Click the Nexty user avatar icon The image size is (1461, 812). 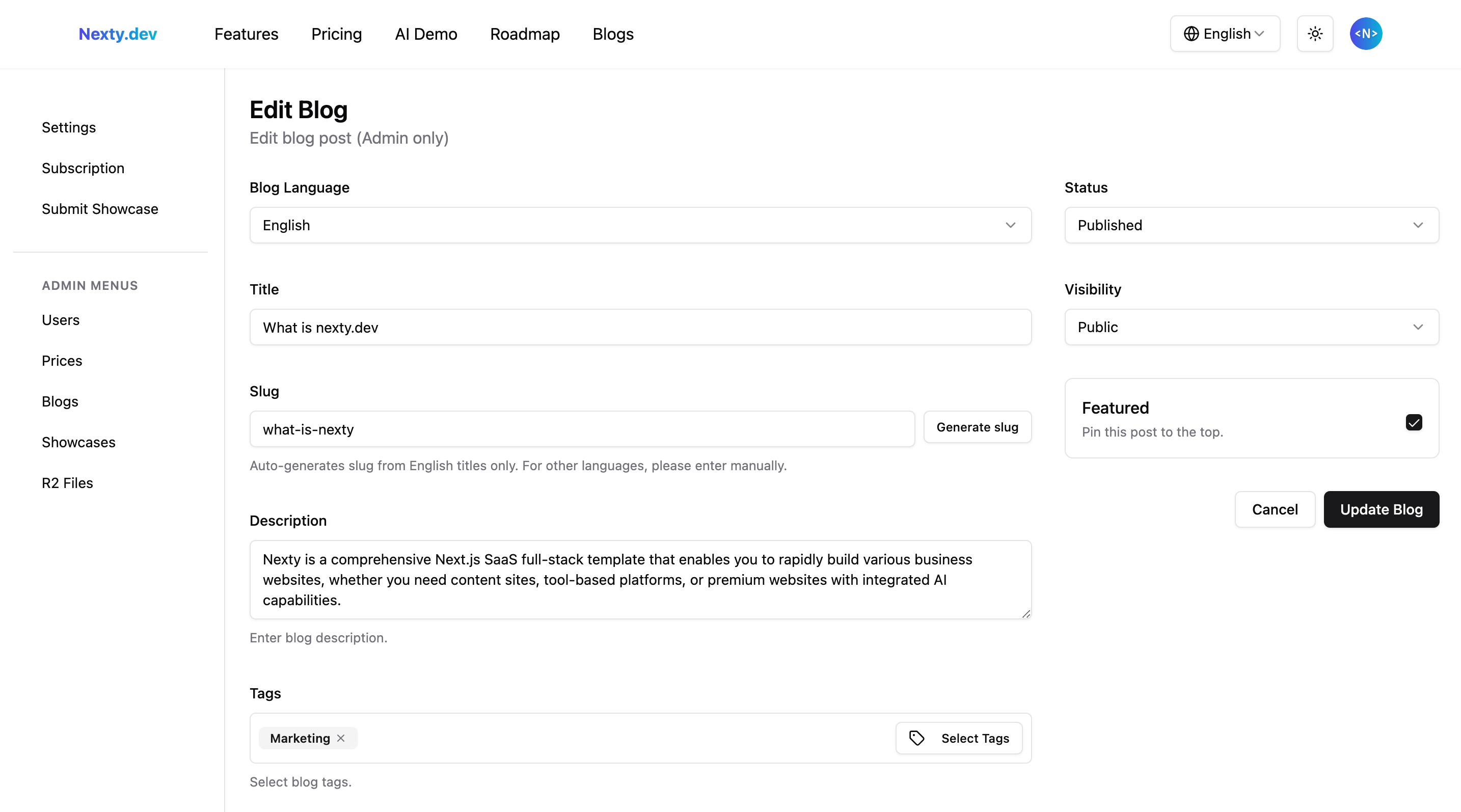tap(1365, 34)
